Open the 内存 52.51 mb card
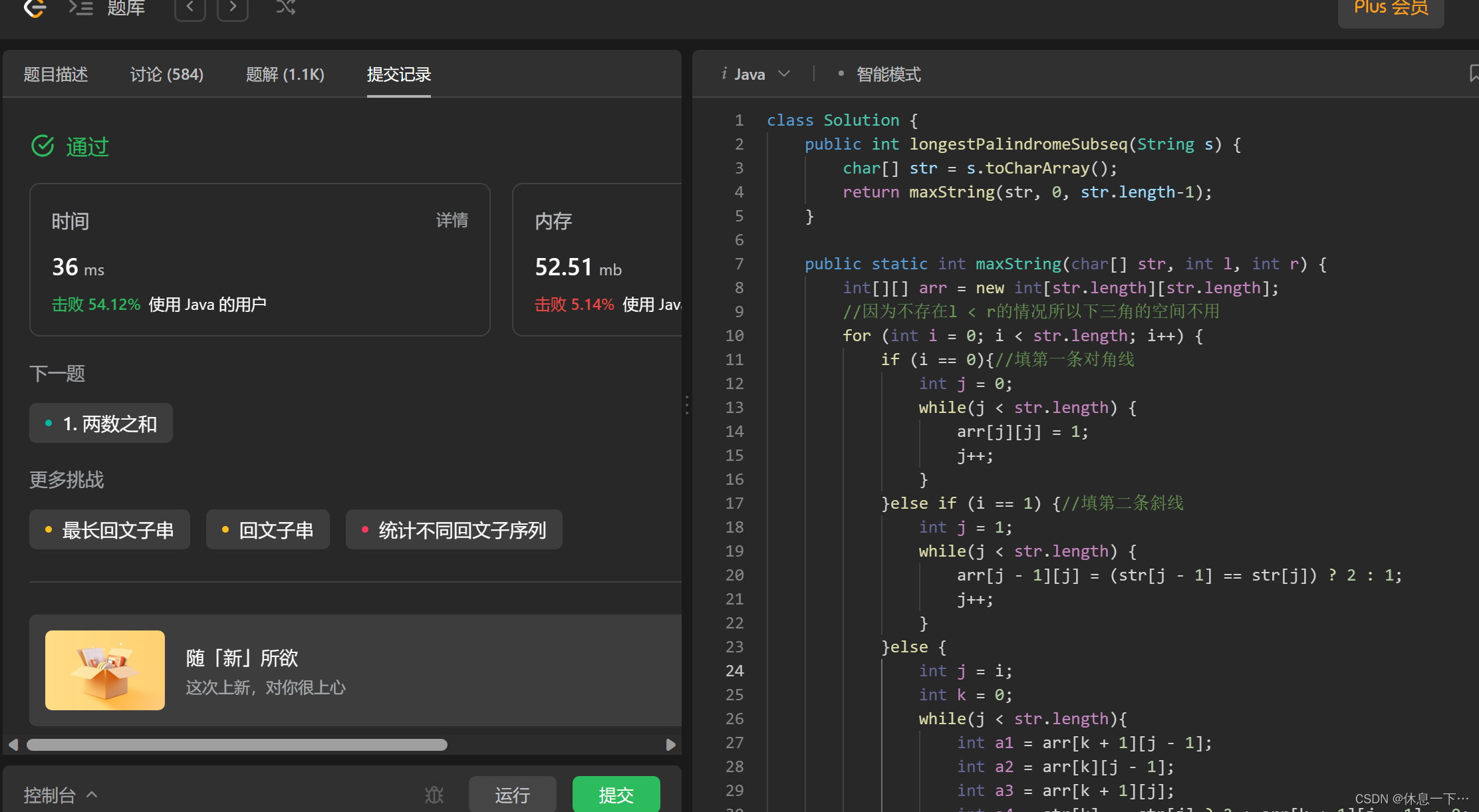Screen dimensions: 1479x812 [x=597, y=259]
